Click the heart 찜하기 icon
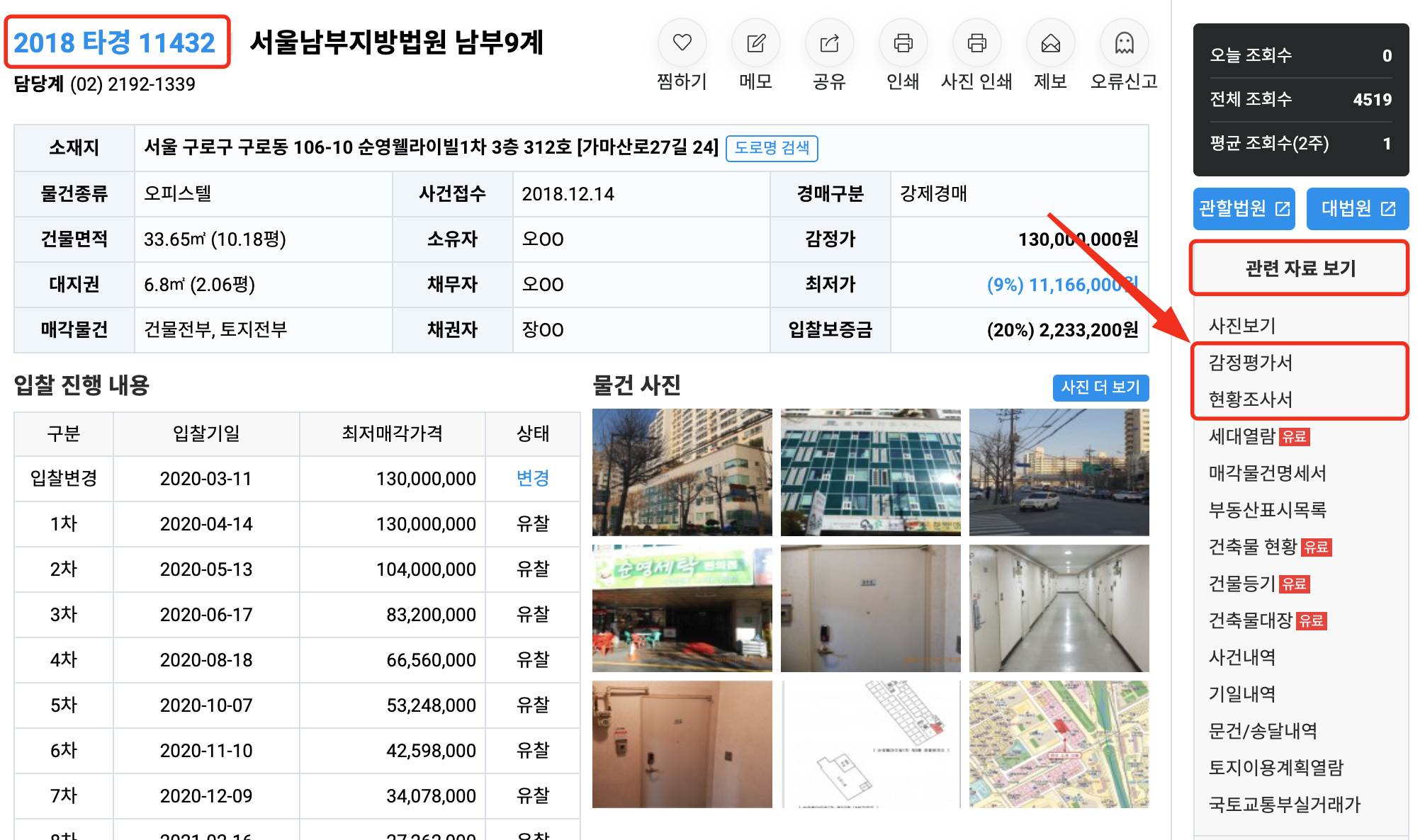 [x=682, y=43]
